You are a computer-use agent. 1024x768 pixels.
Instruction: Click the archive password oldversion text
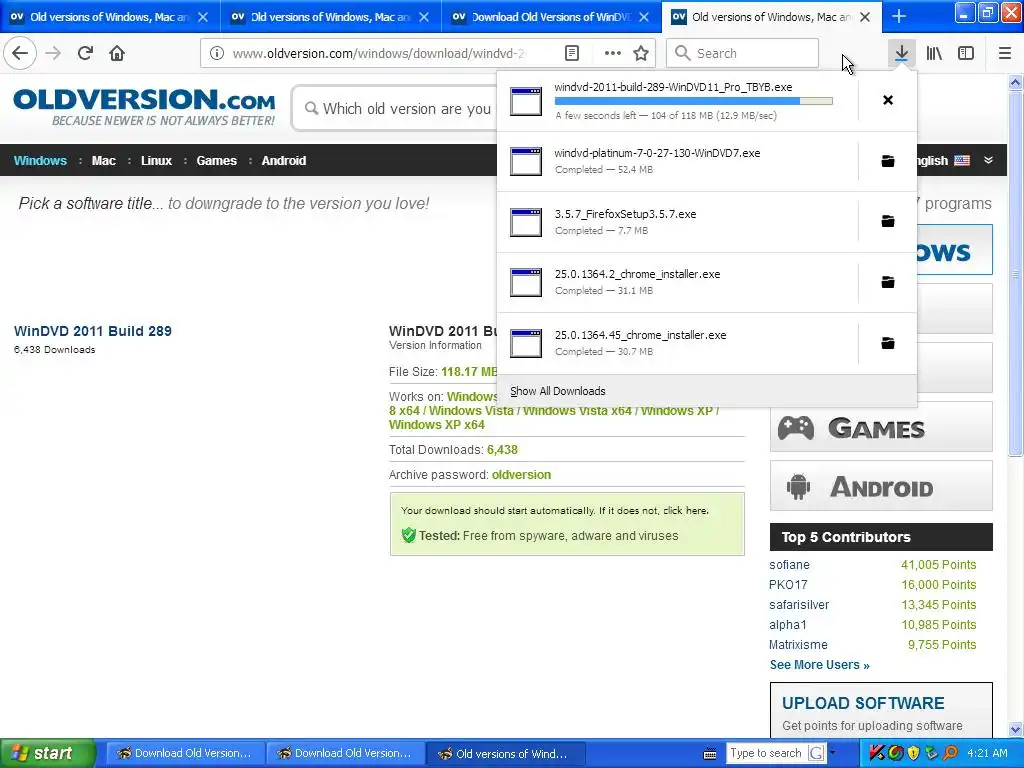pos(521,475)
